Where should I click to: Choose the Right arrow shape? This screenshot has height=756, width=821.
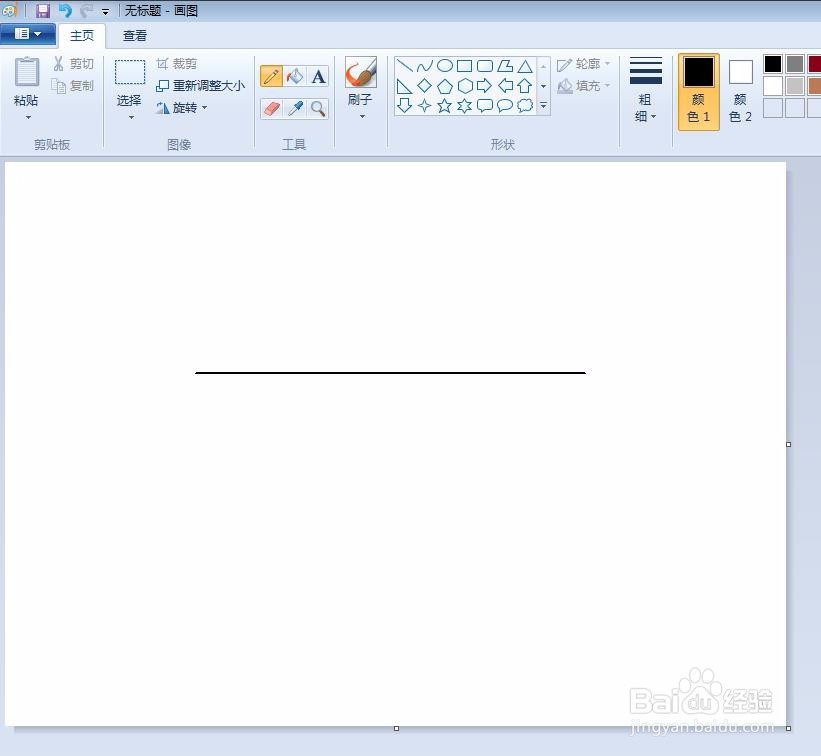coord(485,86)
